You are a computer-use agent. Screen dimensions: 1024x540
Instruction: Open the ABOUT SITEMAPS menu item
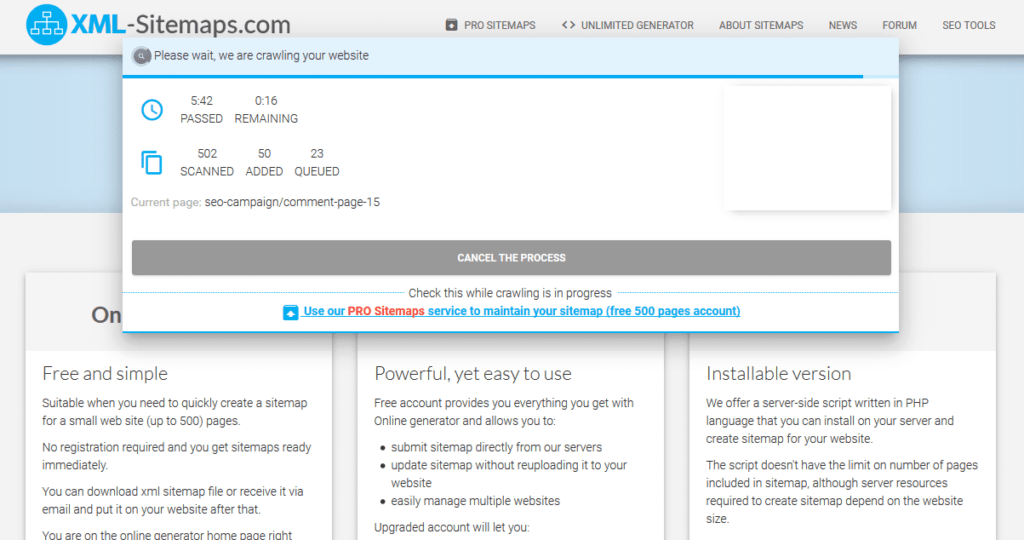coord(761,25)
